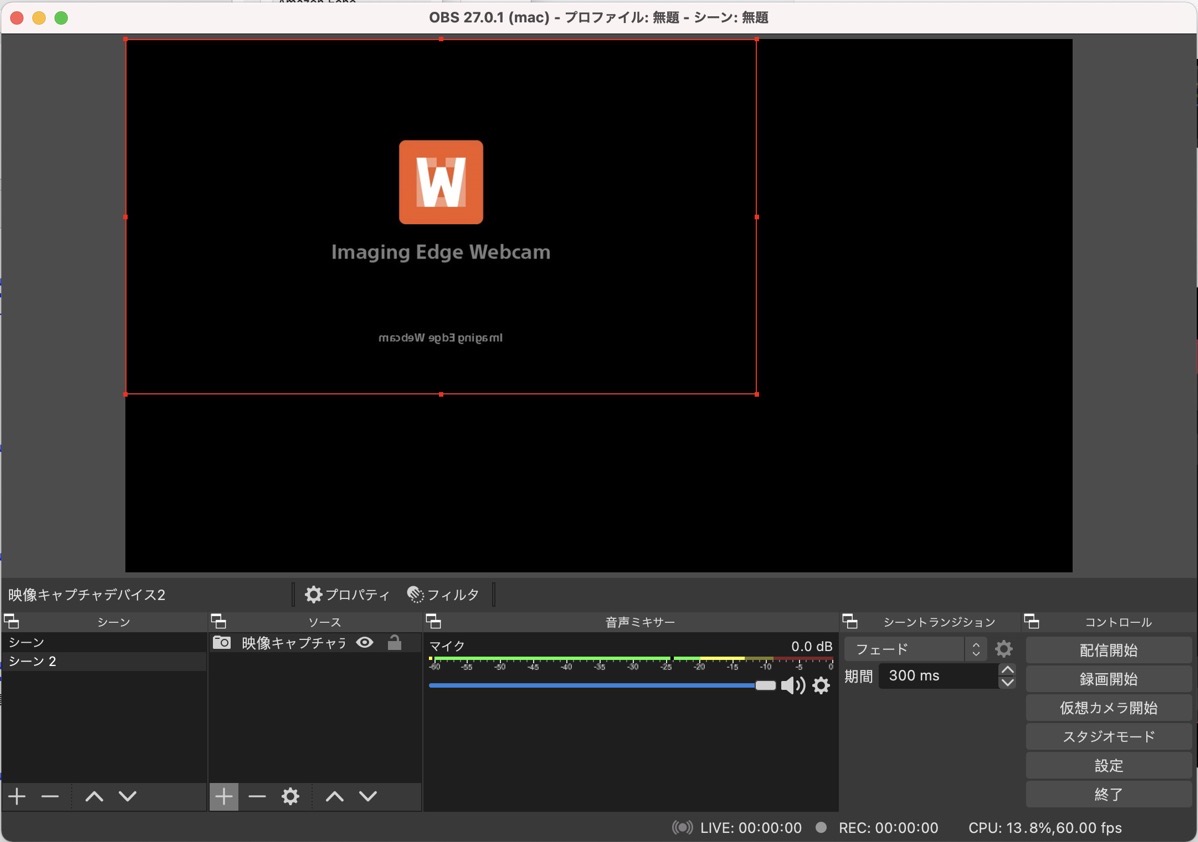Click the LIVE status indicator icon
Screen dimensions: 1198x842
pos(683,827)
